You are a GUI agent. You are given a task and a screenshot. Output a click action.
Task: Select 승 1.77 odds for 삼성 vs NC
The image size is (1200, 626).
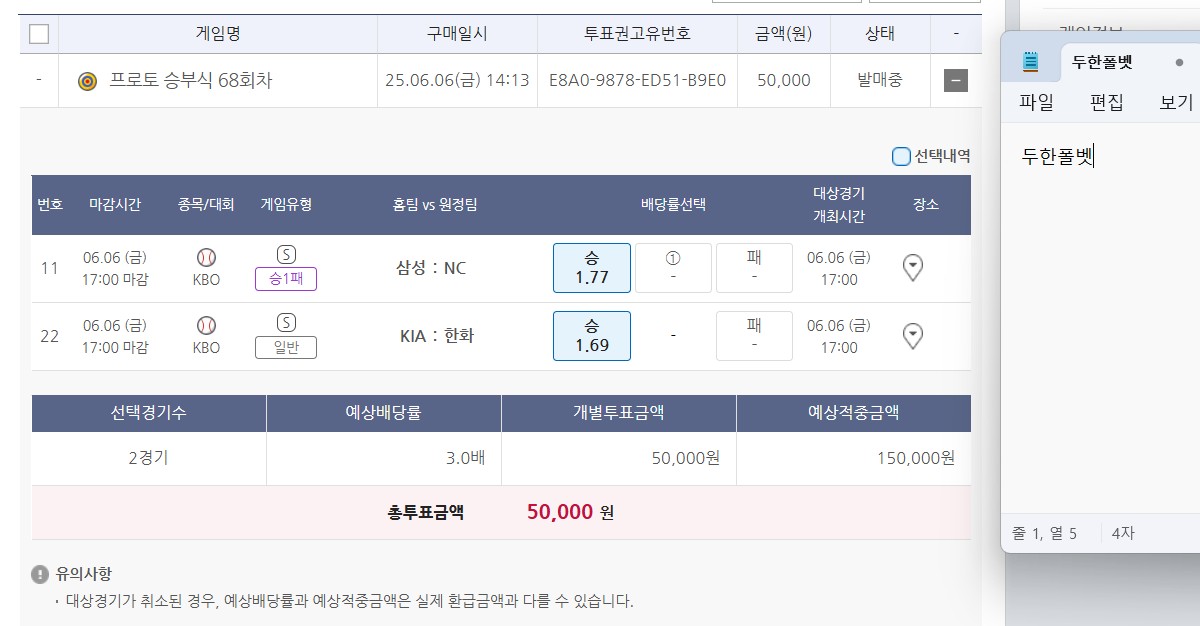point(592,268)
